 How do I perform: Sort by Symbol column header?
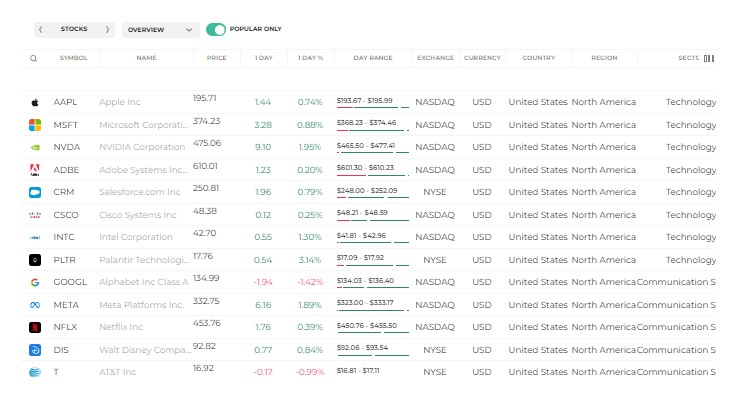point(73,58)
